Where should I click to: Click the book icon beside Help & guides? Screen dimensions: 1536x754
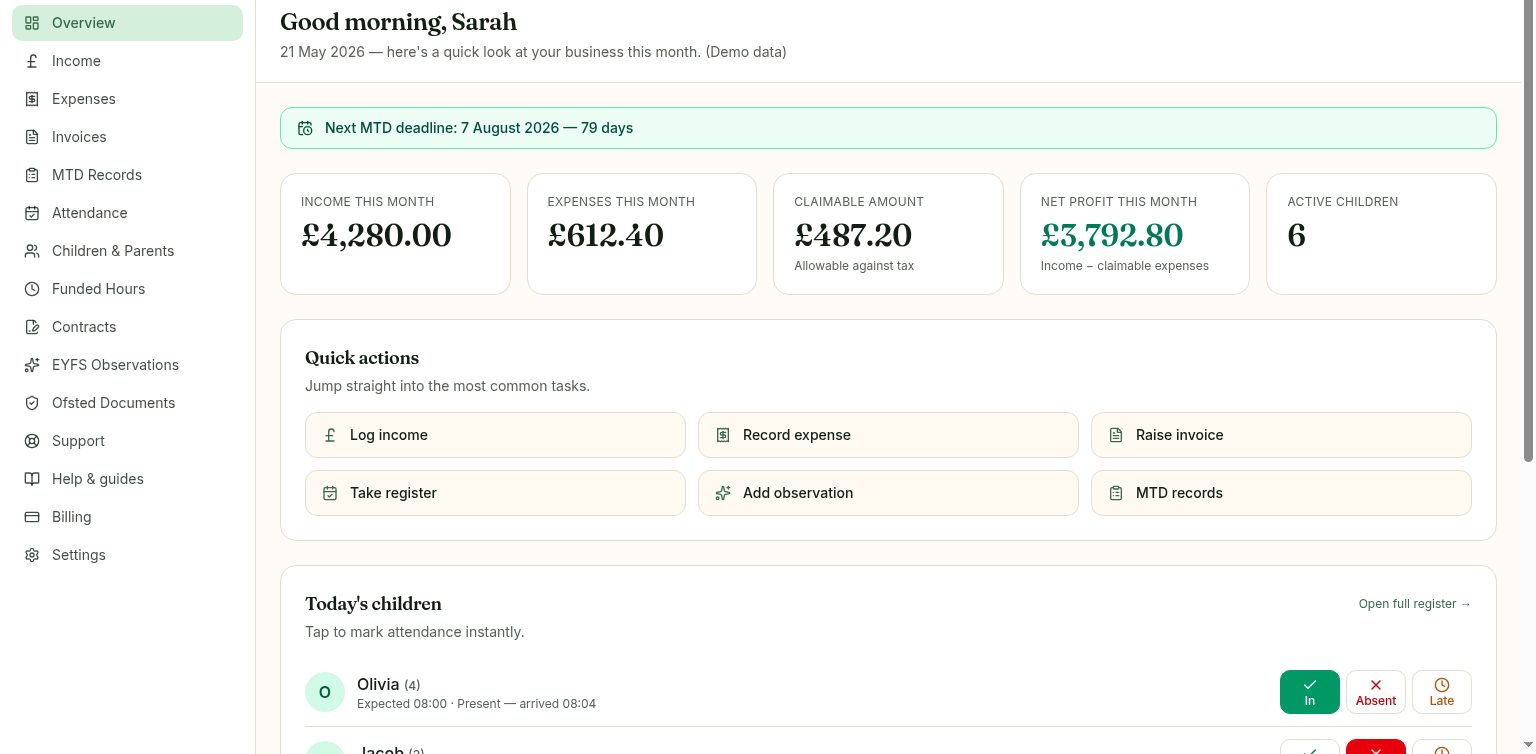point(32,479)
